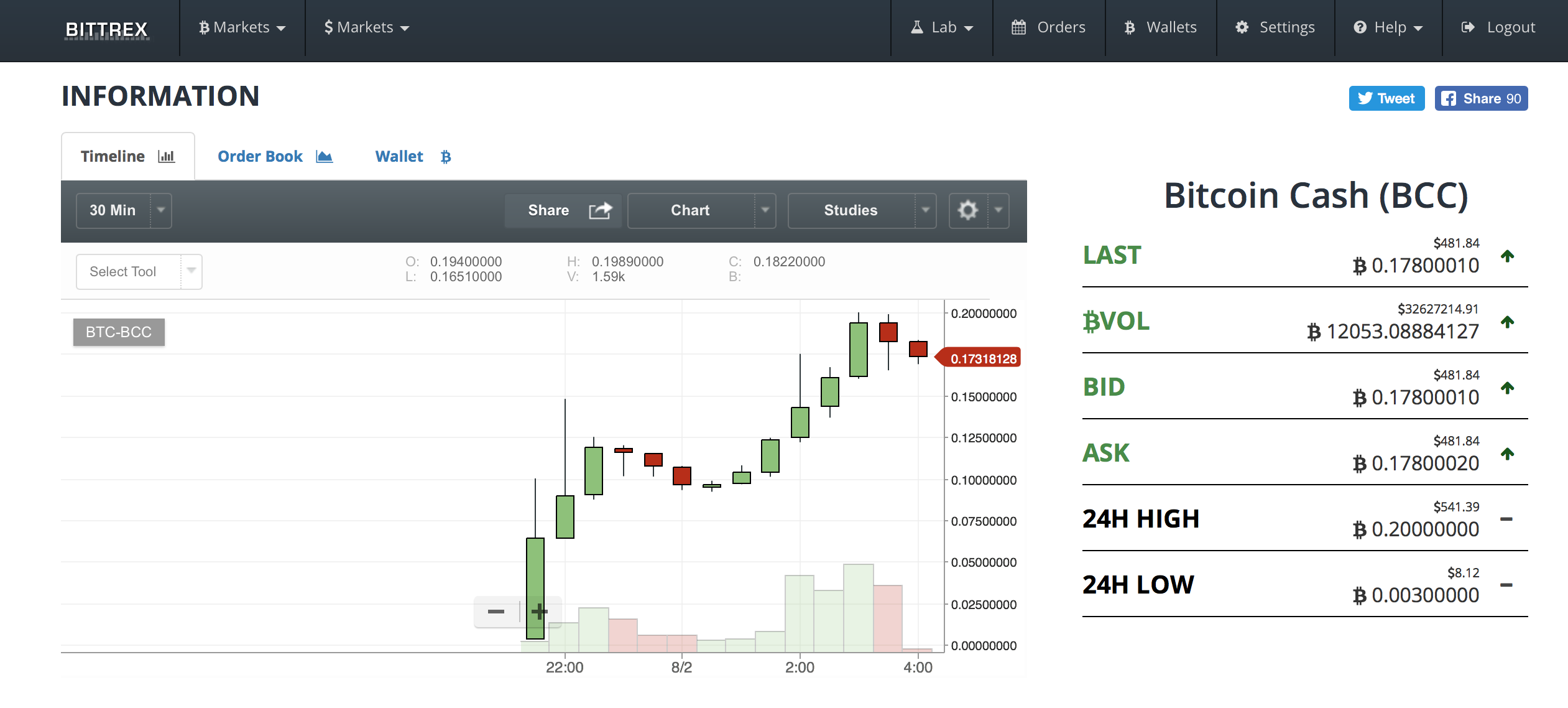Click the 24H HIGH dash indicator
Screen dimensions: 1568x708
point(1506,519)
